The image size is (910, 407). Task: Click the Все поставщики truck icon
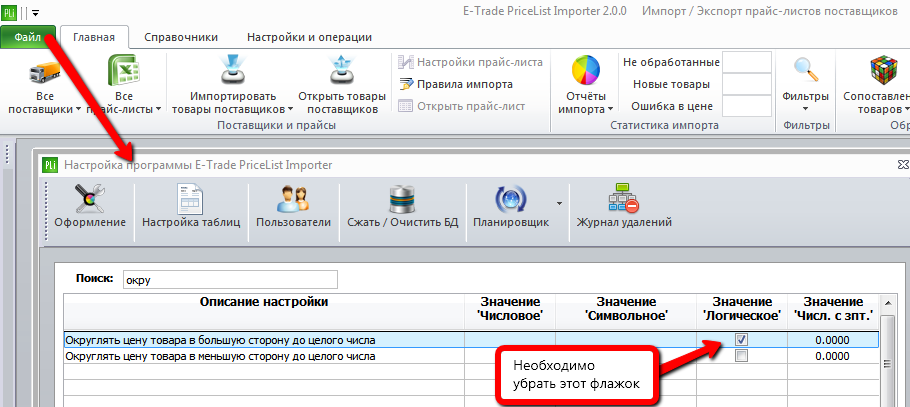[x=45, y=72]
